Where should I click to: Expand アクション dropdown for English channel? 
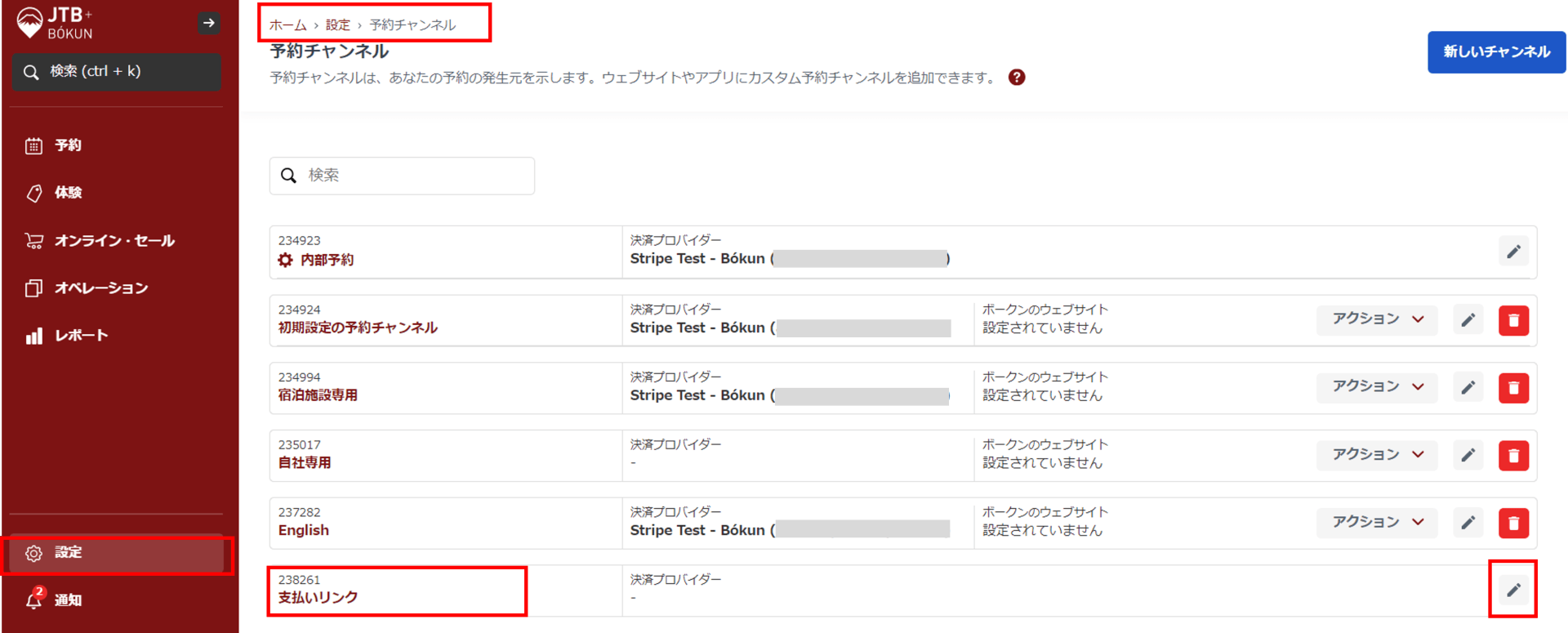[x=1377, y=522]
